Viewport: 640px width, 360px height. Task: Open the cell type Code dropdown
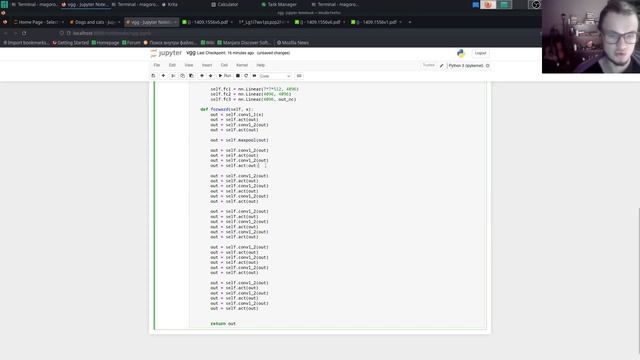(275, 76)
